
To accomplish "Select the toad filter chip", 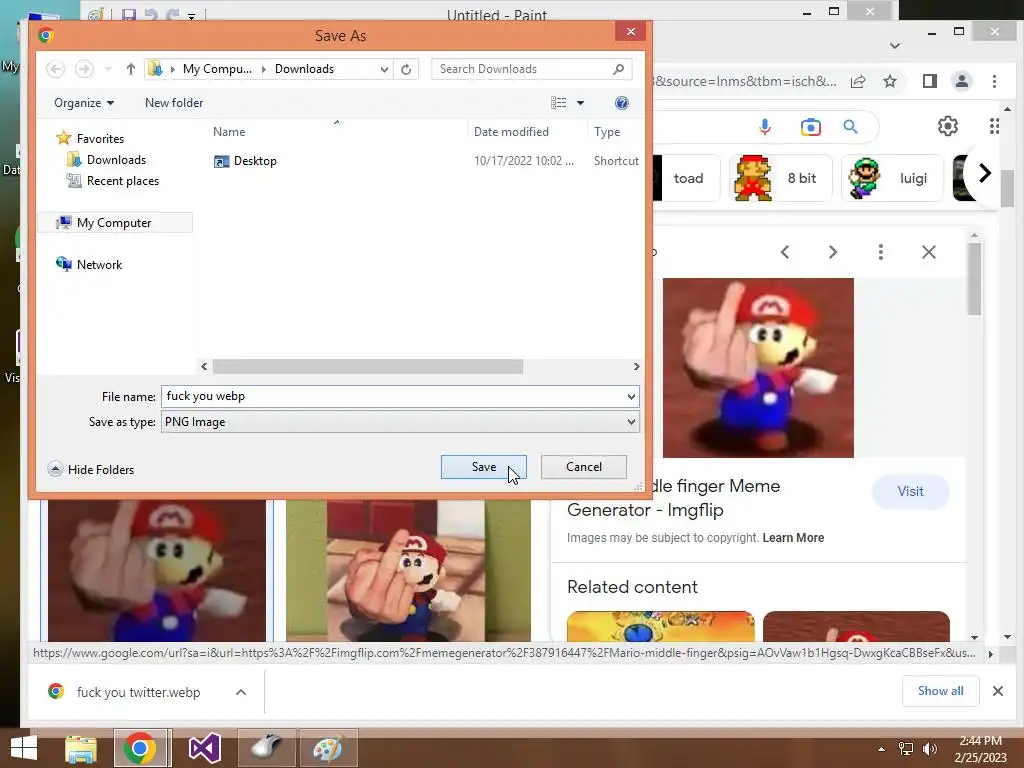I will click(x=686, y=178).
